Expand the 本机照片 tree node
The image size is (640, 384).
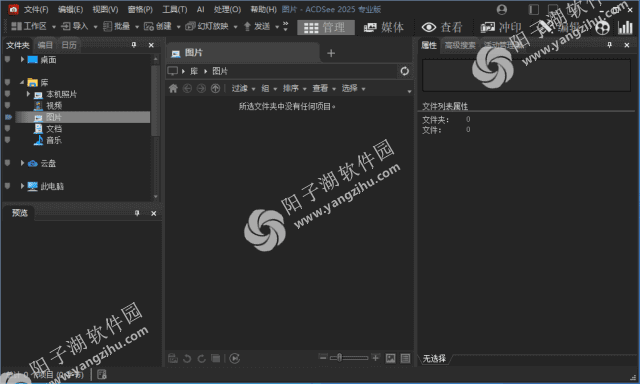[28, 94]
